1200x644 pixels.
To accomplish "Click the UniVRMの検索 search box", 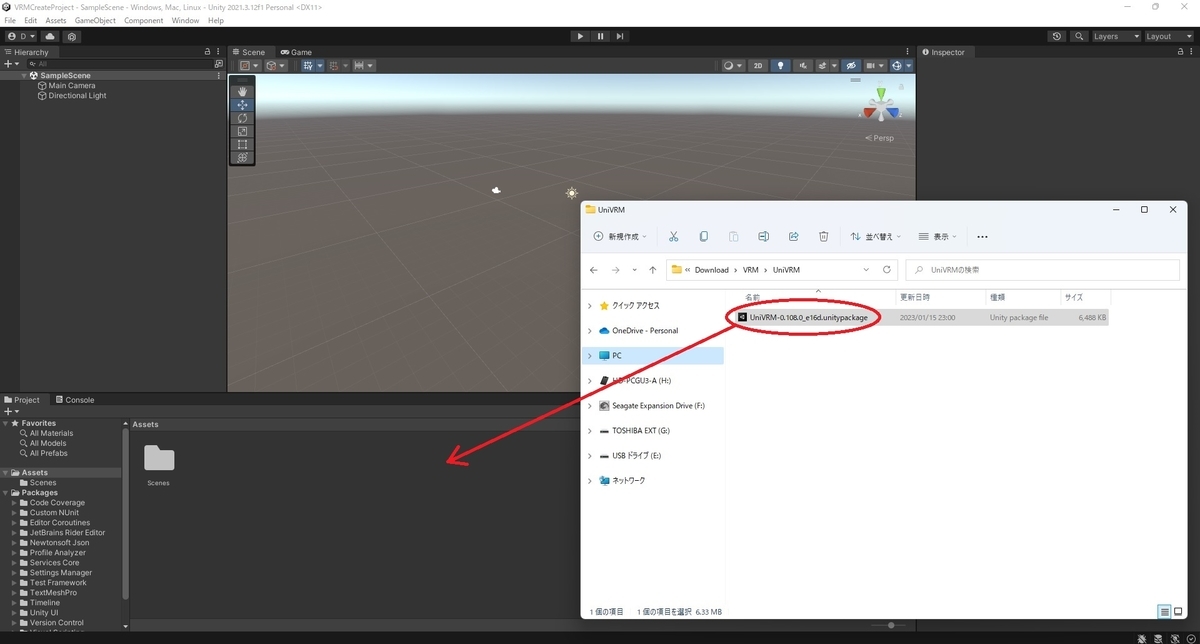I will [x=1043, y=270].
